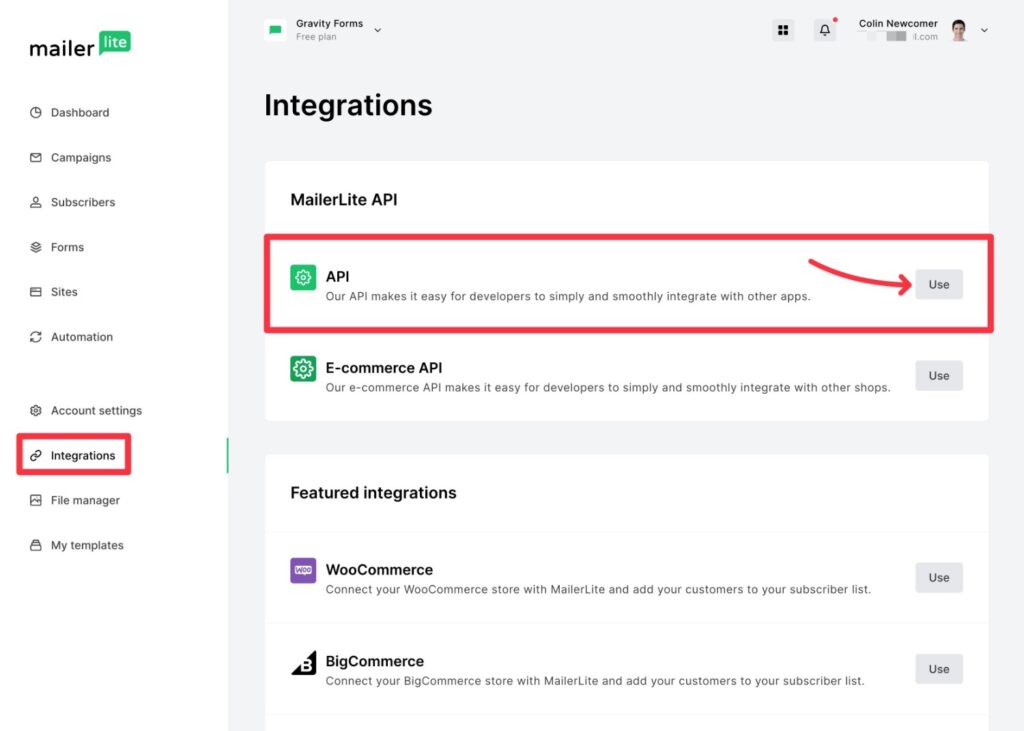Click Use button for the API
The image size is (1024, 731).
(x=938, y=284)
